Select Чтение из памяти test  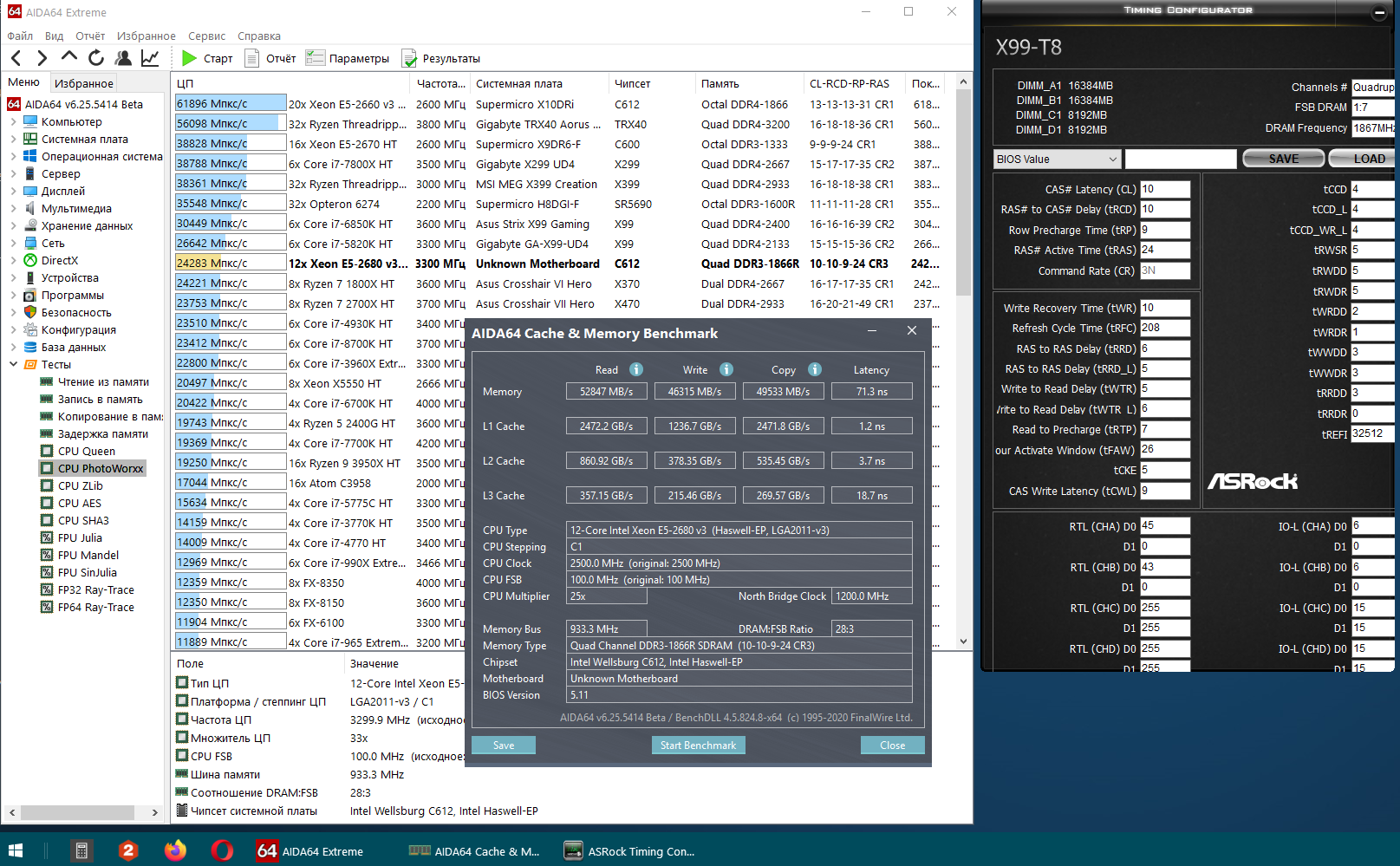point(103,381)
